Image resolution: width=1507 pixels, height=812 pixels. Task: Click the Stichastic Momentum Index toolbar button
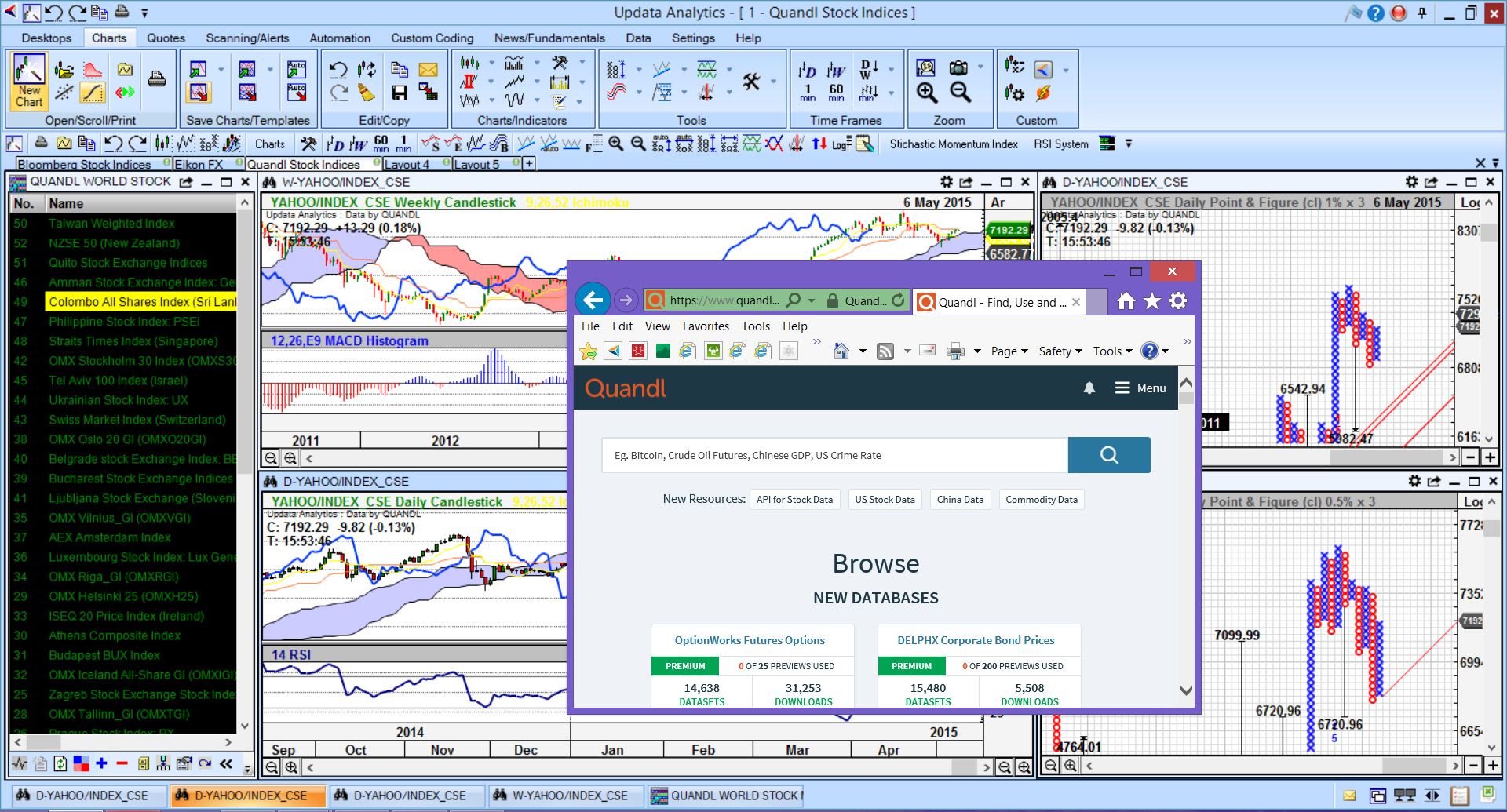[954, 144]
